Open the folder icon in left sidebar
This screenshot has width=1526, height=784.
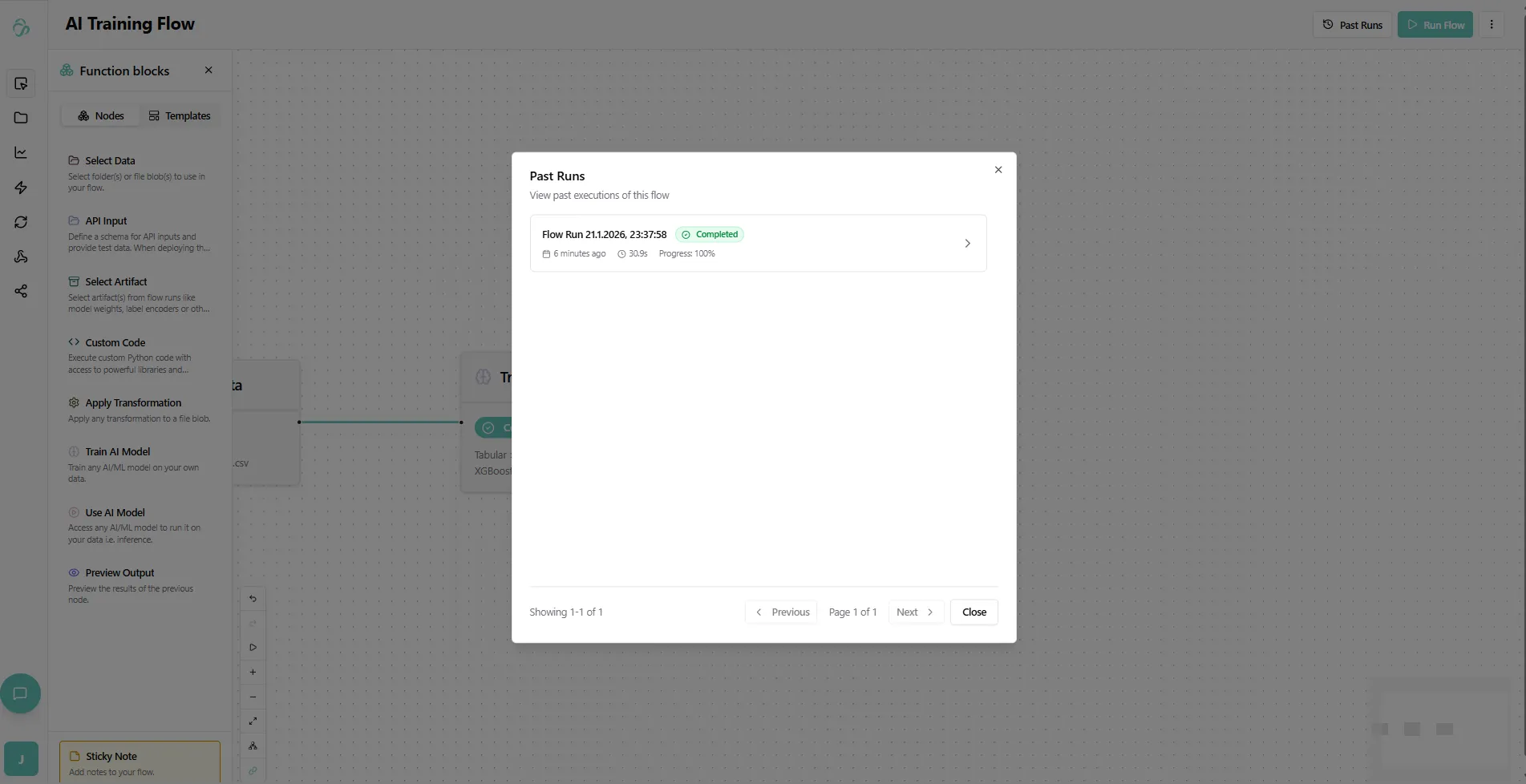(x=21, y=118)
